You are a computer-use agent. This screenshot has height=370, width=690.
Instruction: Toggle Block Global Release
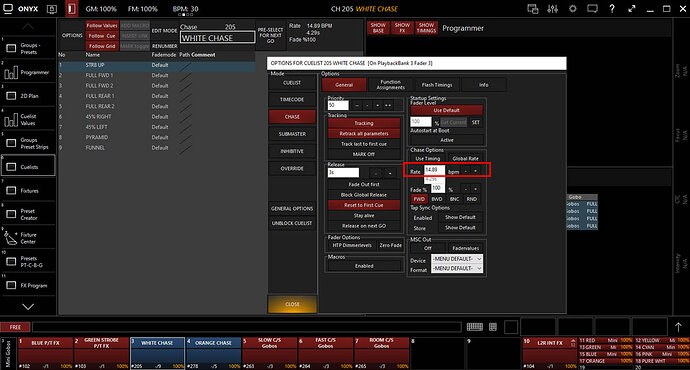click(x=364, y=195)
